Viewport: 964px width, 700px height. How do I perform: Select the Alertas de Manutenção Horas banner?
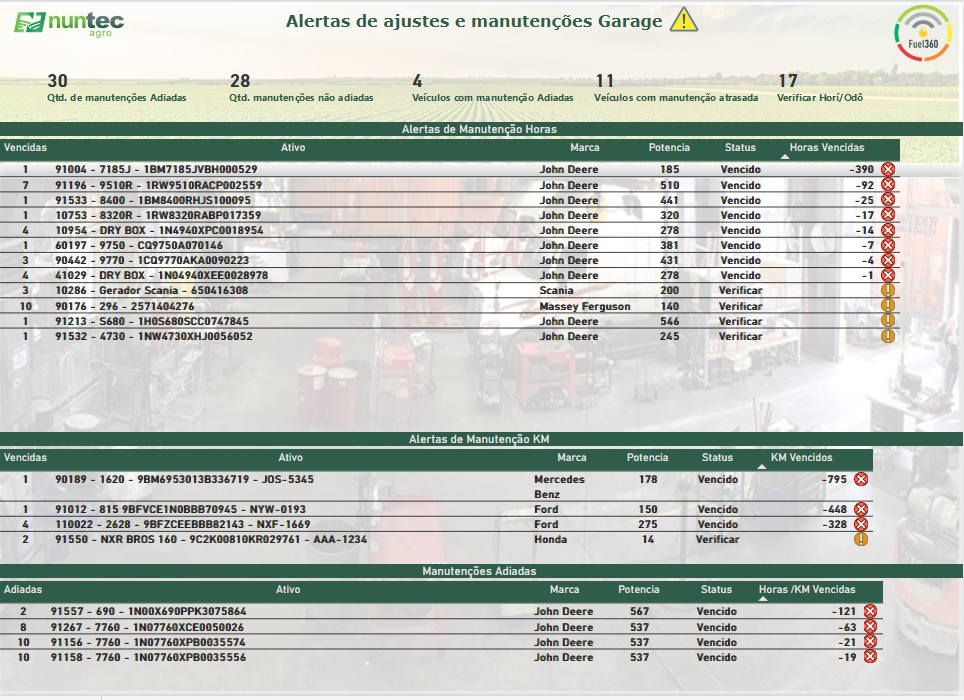coord(481,129)
